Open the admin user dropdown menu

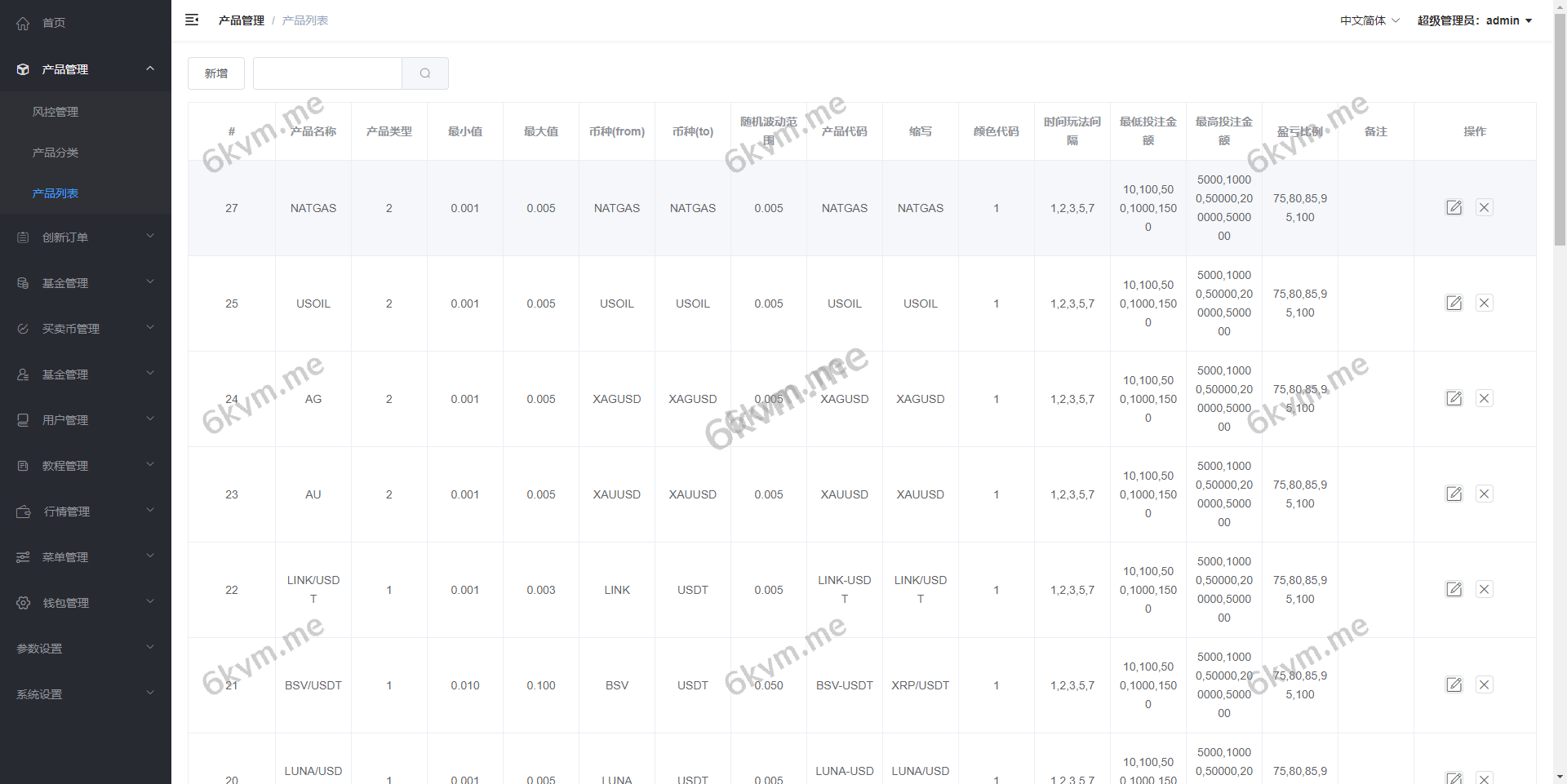pyautogui.click(x=1474, y=20)
